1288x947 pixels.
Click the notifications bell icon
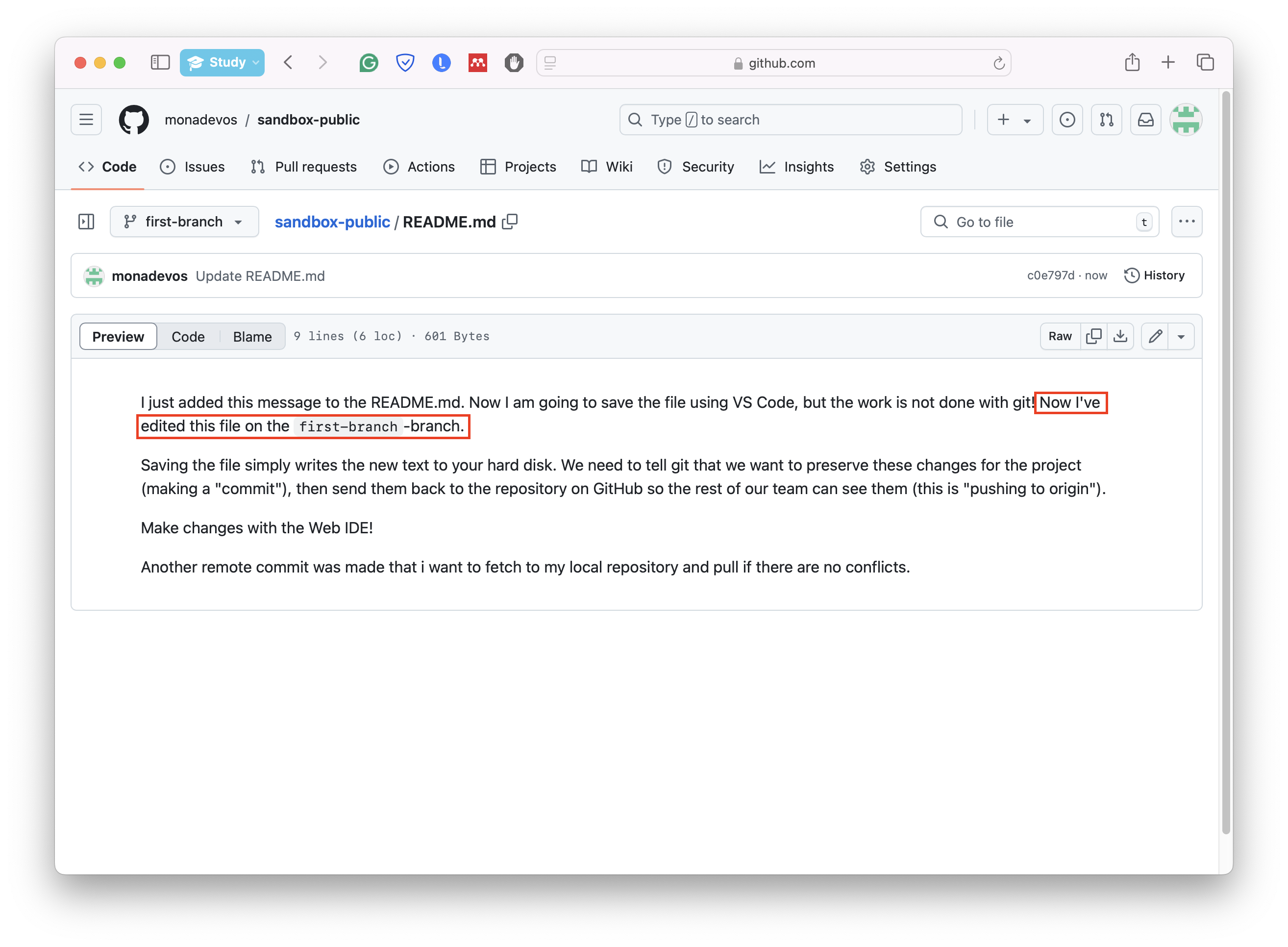(1146, 119)
